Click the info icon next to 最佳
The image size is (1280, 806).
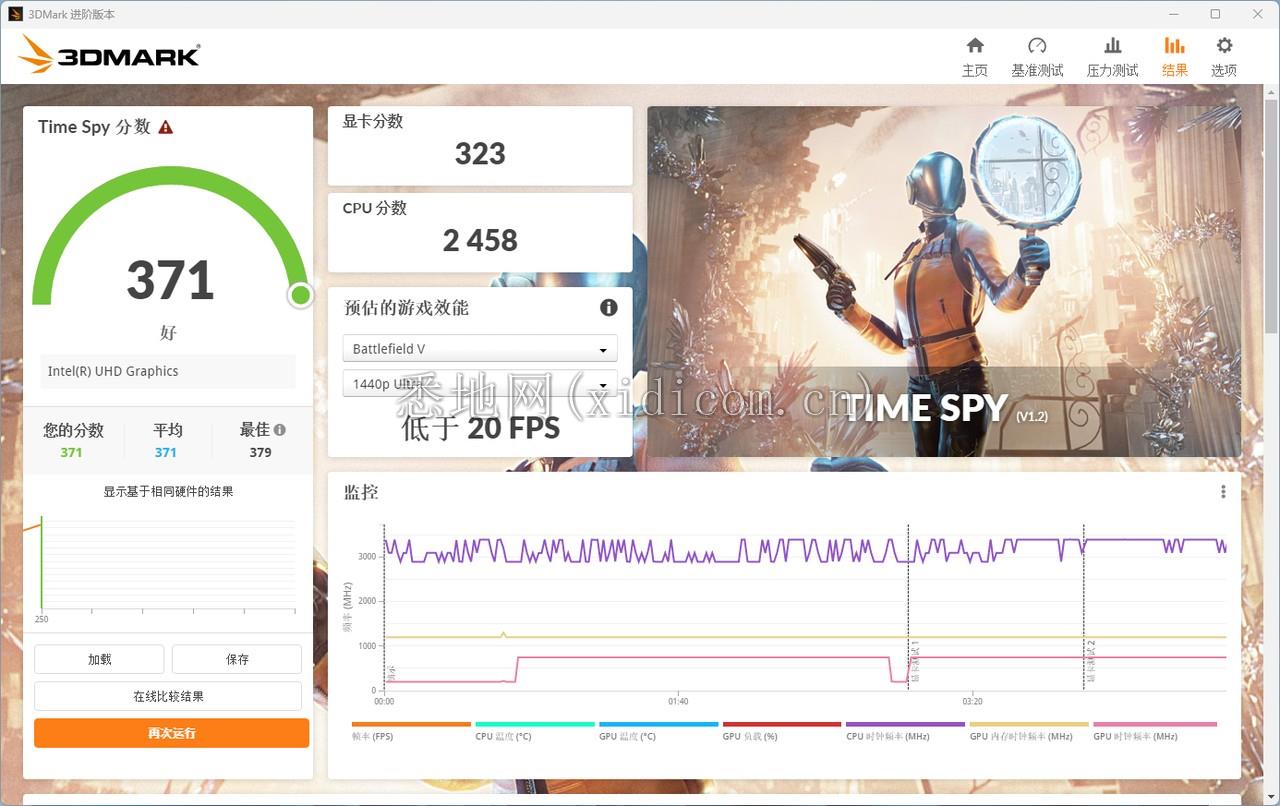(x=280, y=430)
